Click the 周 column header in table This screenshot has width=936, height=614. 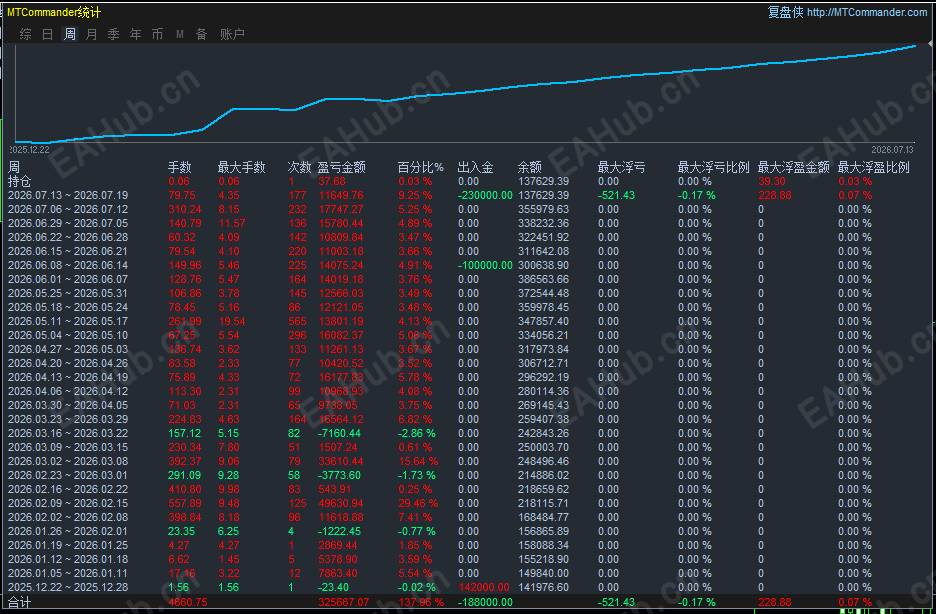pos(14,168)
